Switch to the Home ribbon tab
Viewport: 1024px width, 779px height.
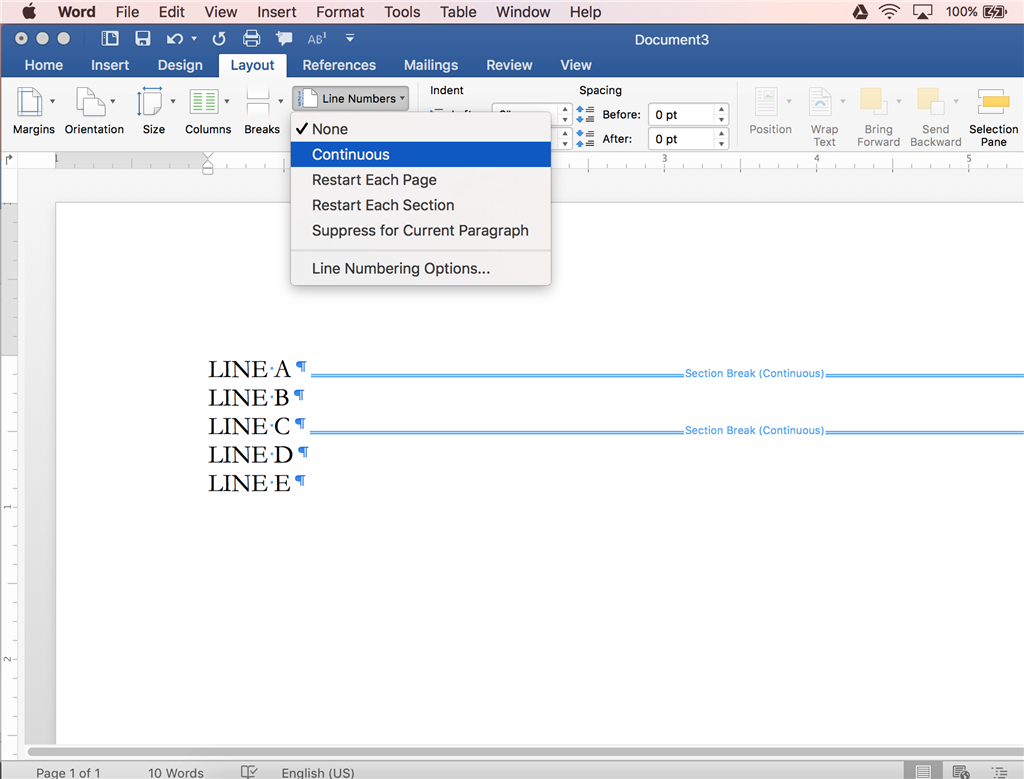pos(44,65)
